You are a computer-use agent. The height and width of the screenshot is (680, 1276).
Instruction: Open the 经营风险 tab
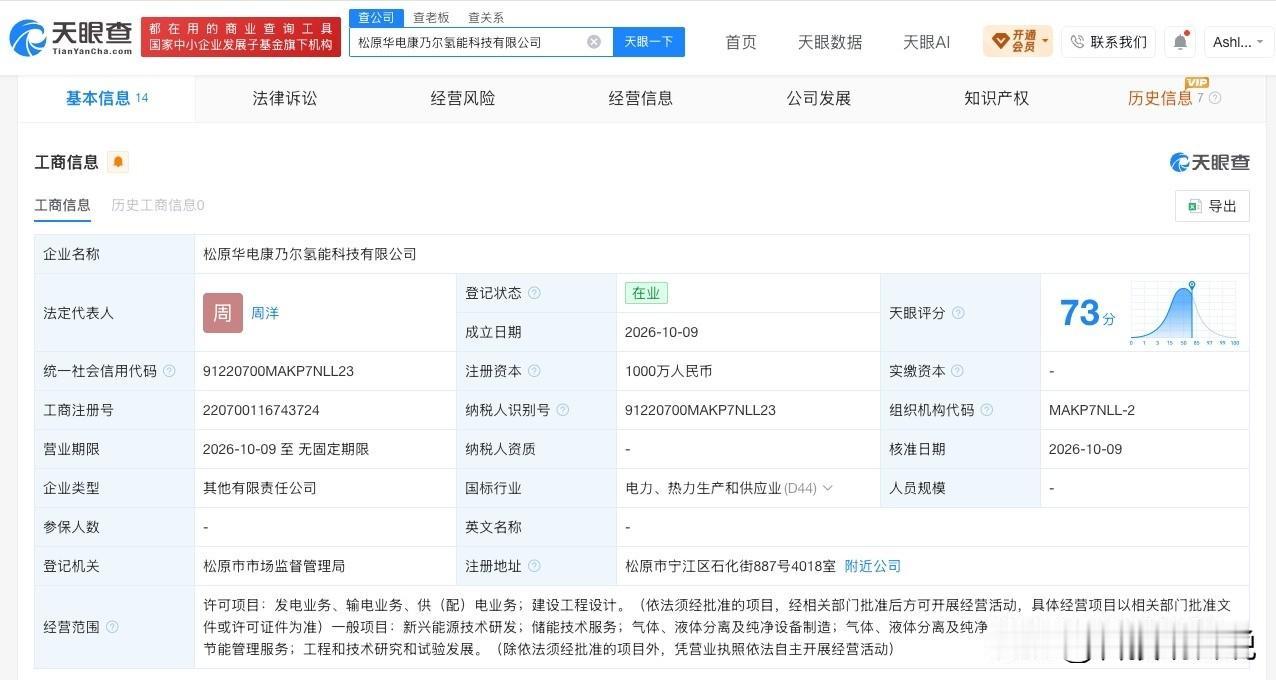463,98
